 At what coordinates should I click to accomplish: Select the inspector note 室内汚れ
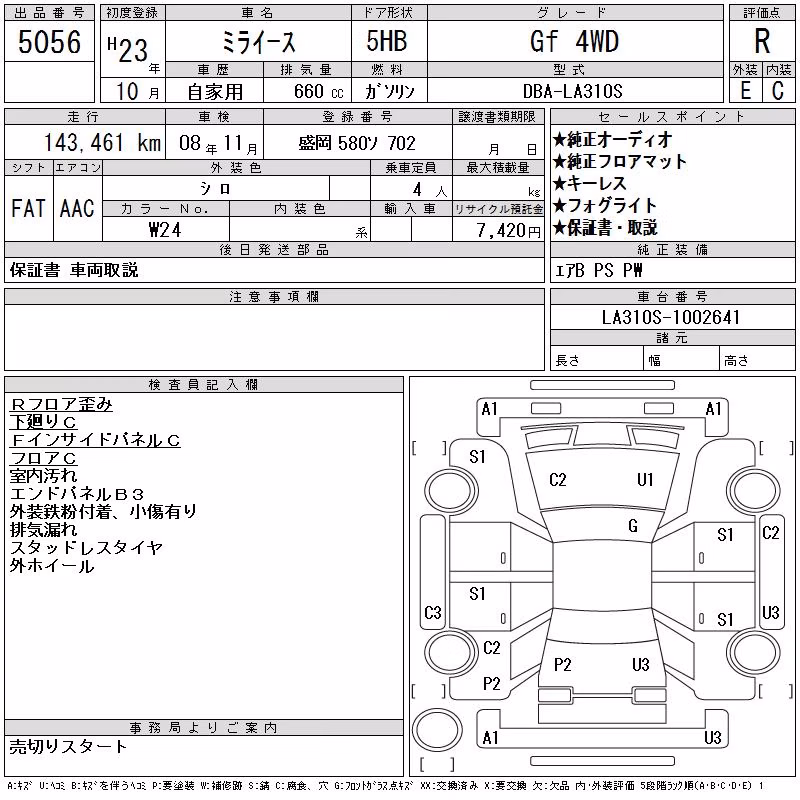43,476
